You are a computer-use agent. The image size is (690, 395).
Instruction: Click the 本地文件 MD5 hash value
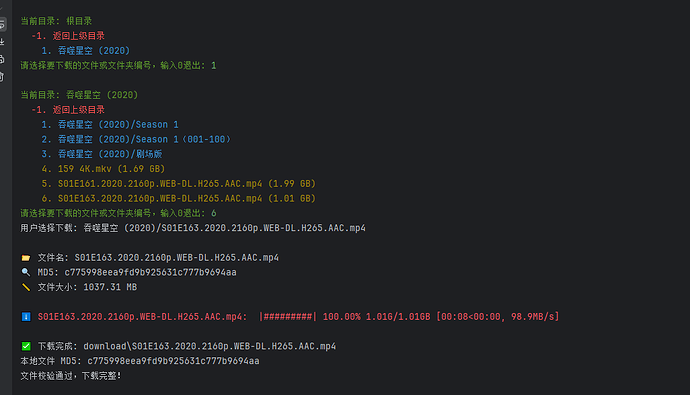click(173, 361)
